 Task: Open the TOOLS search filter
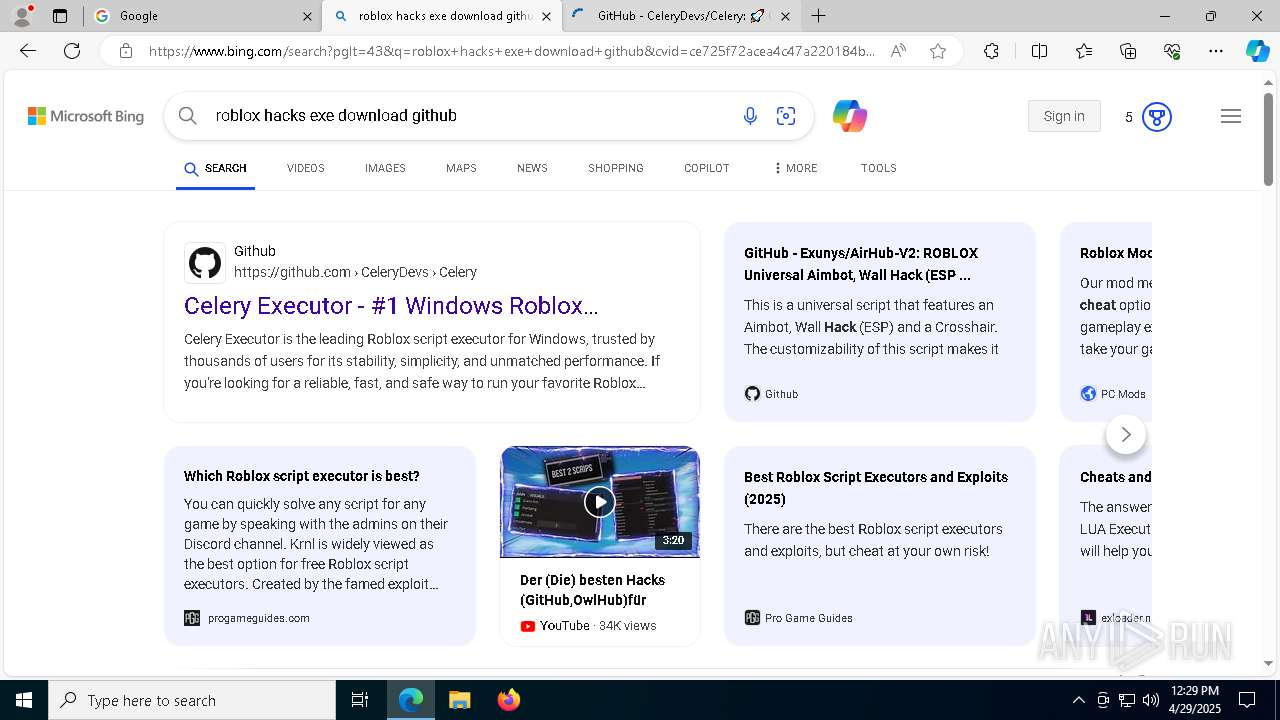(x=879, y=168)
